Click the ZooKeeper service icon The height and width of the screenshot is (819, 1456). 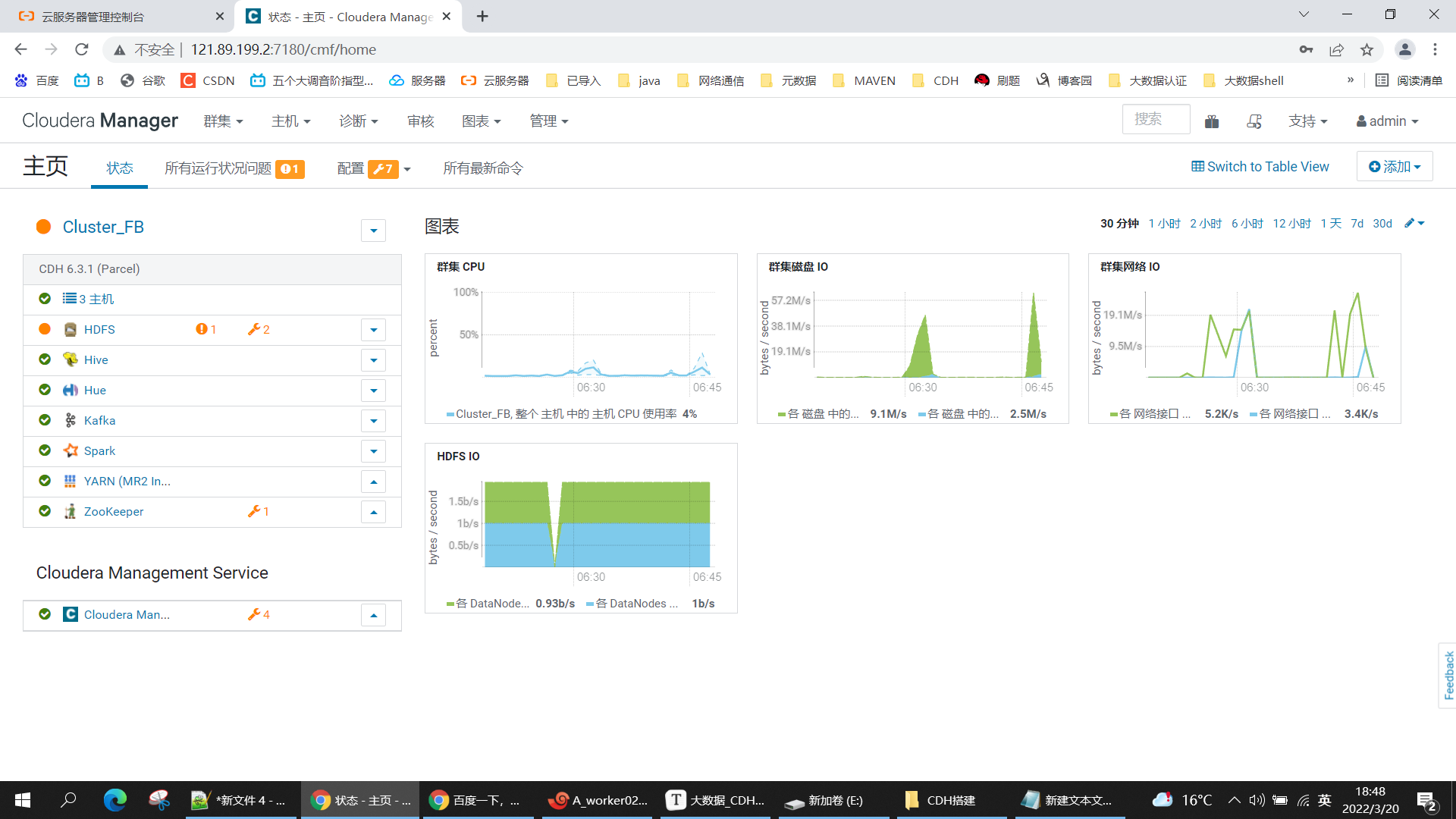pos(71,511)
